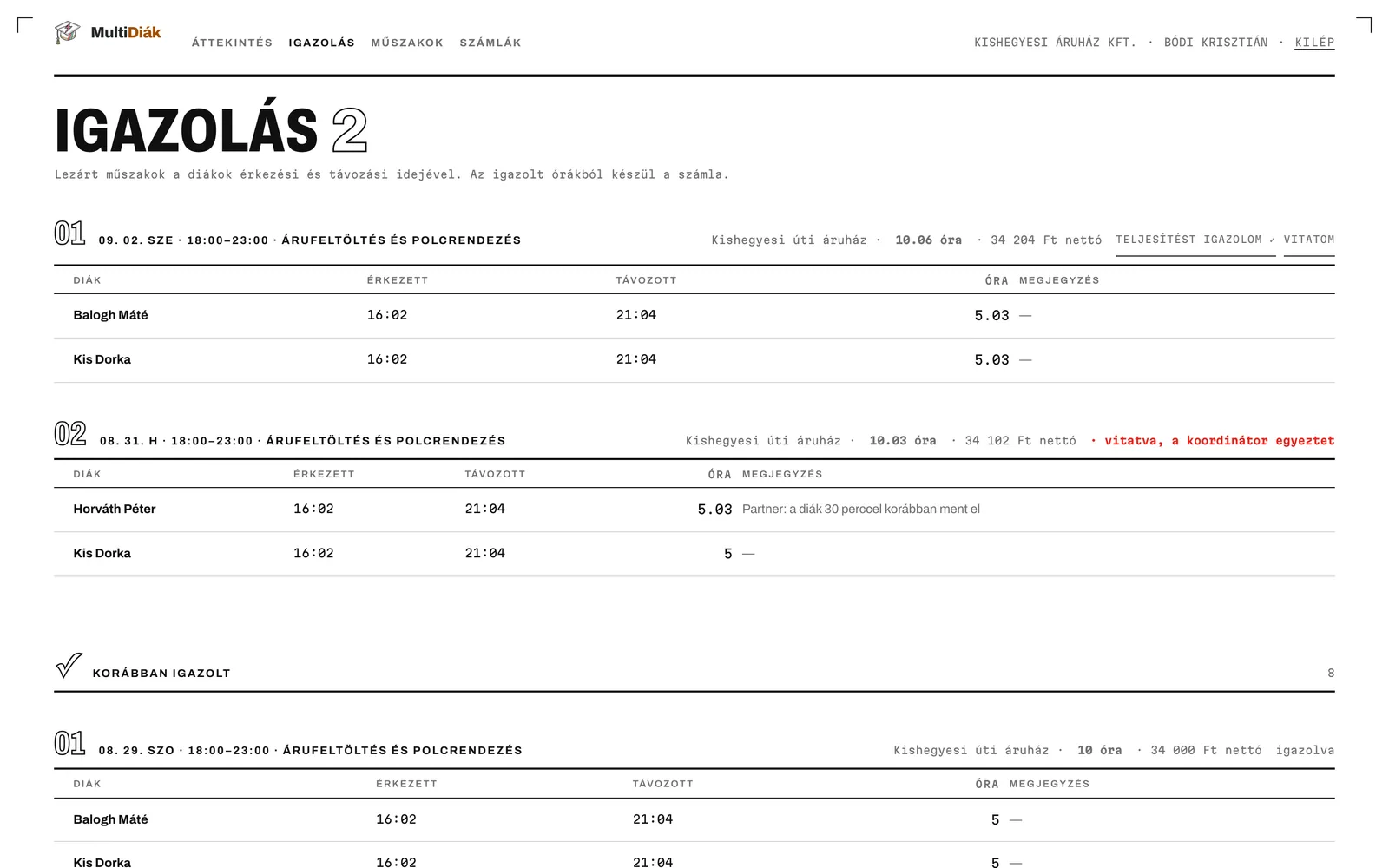
Task: Select the 09. 02. SZE shift header
Action: click(309, 240)
